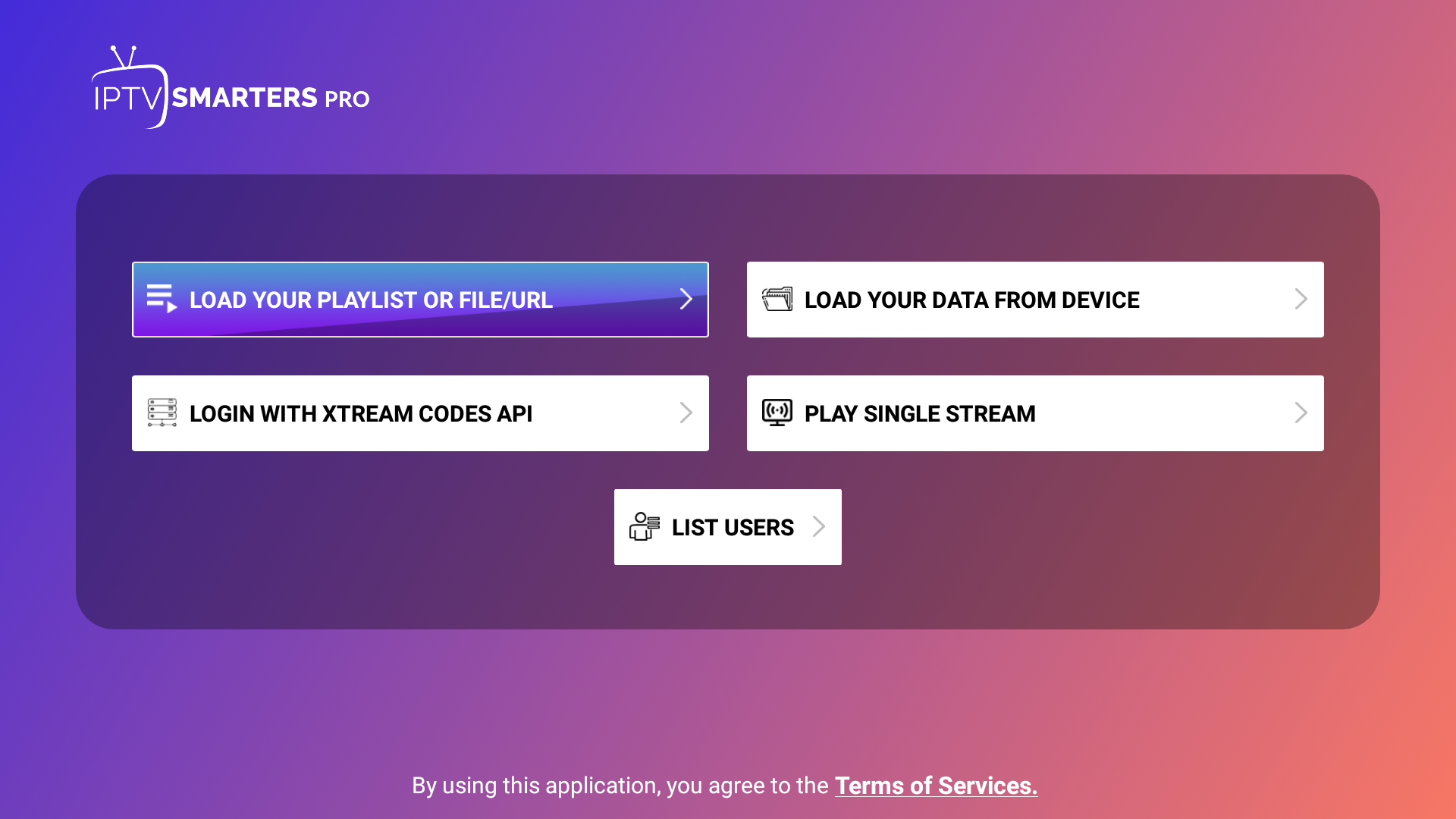Click Terms of Services hyperlink
Screen dimensions: 1456x819
click(x=936, y=786)
